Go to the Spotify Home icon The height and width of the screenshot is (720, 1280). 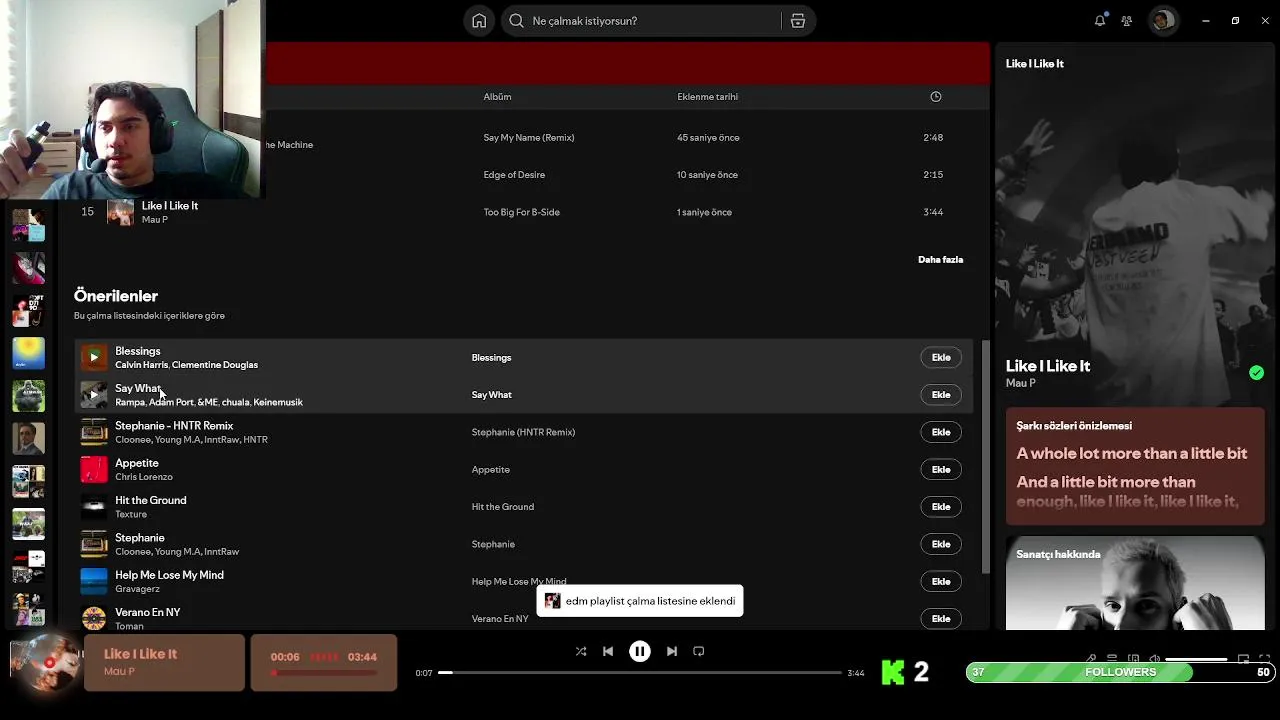pos(479,21)
